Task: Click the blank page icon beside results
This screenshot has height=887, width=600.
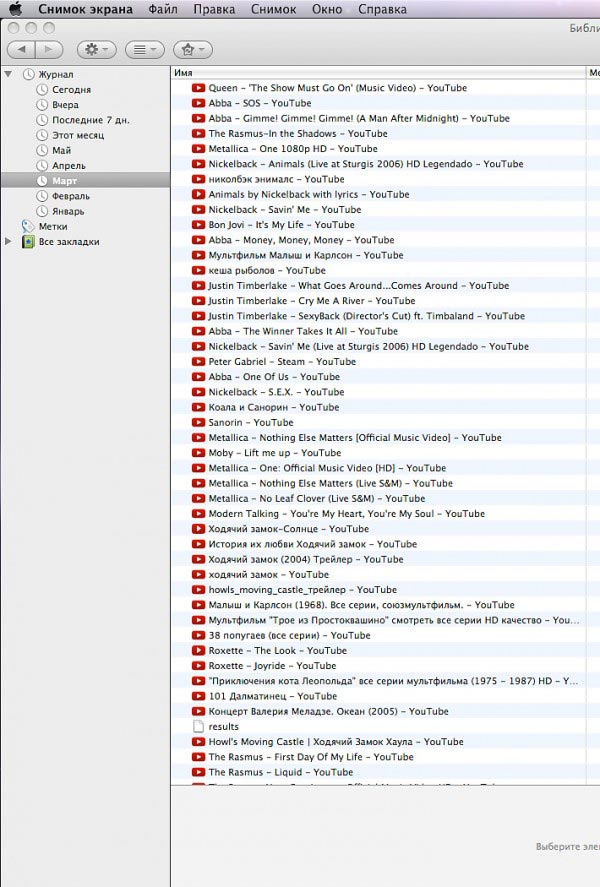Action: pyautogui.click(x=198, y=727)
